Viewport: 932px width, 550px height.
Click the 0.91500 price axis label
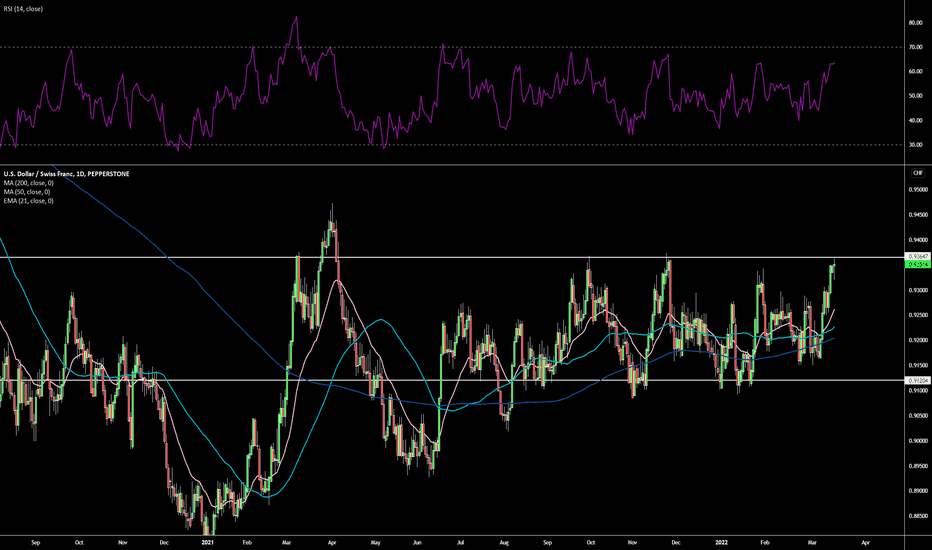point(917,365)
